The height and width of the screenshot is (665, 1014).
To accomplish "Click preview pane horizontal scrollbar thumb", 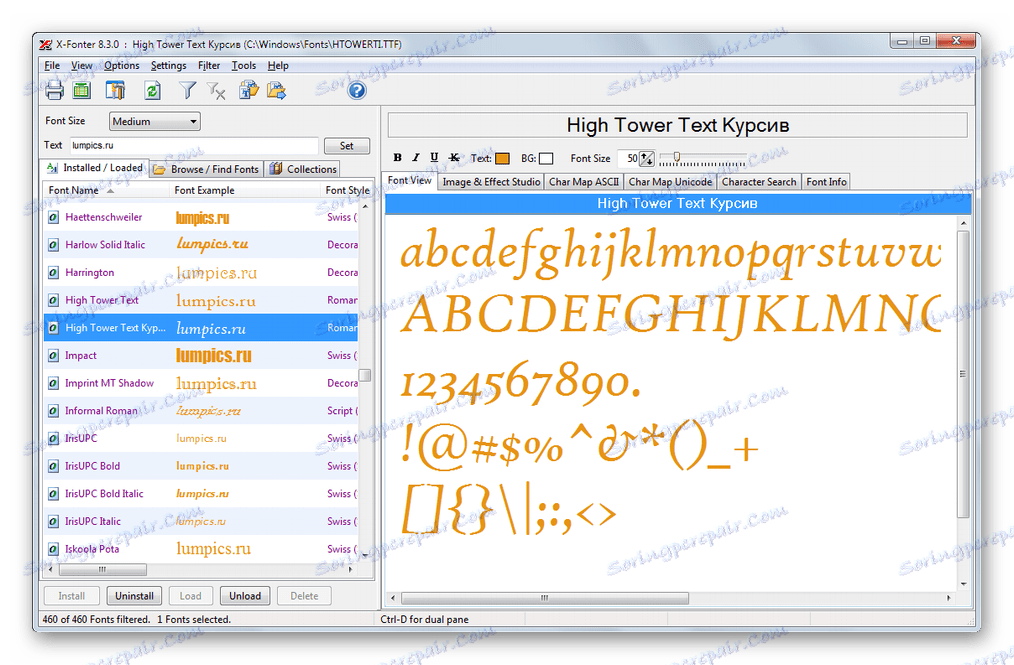I will (545, 598).
